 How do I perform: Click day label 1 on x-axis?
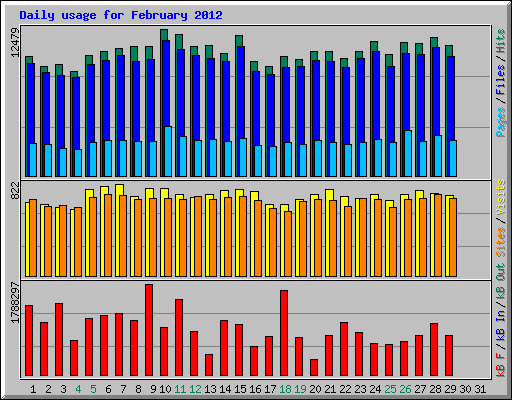33,389
